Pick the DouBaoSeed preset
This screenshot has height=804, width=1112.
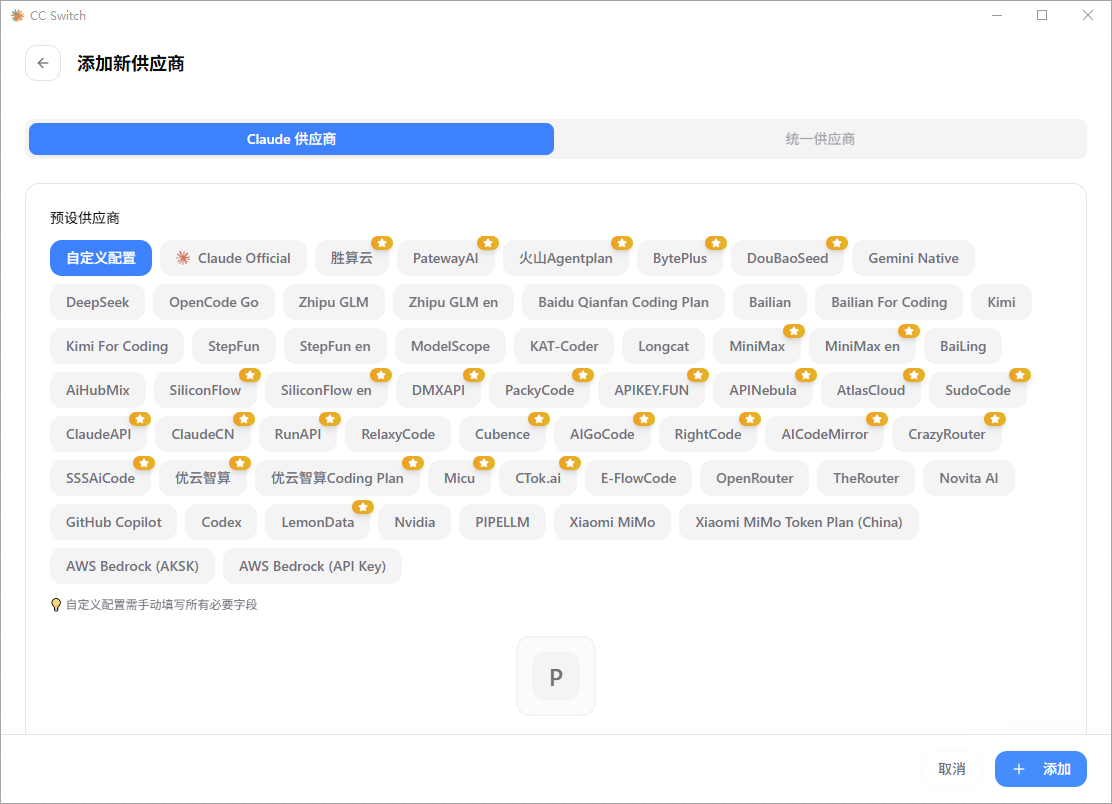pyautogui.click(x=787, y=258)
